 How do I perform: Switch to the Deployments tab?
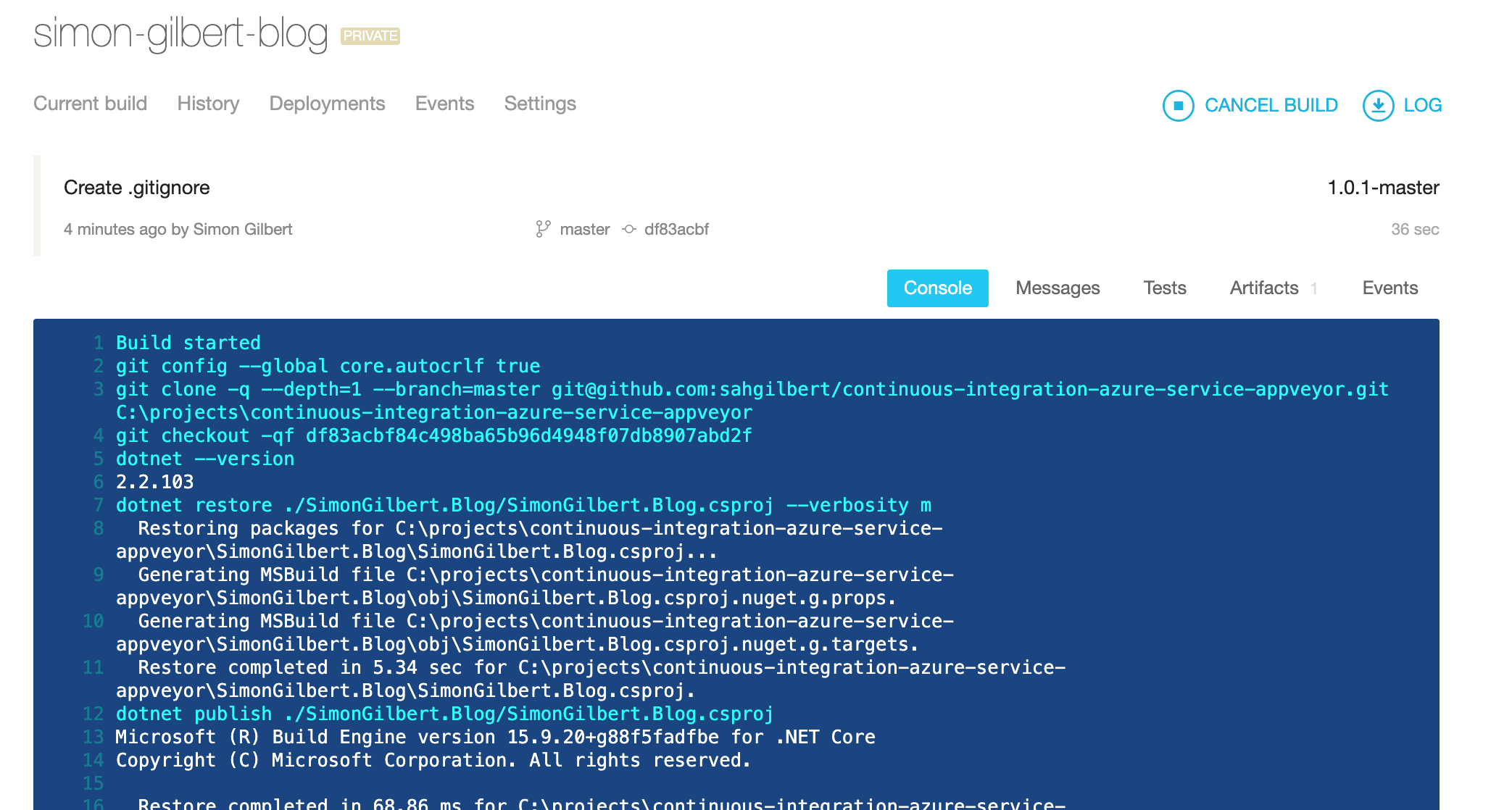click(x=327, y=104)
